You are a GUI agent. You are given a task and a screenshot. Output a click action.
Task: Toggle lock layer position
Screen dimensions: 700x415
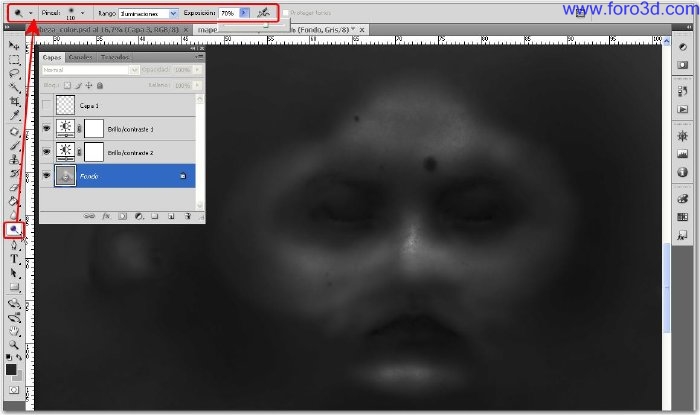[x=89, y=85]
